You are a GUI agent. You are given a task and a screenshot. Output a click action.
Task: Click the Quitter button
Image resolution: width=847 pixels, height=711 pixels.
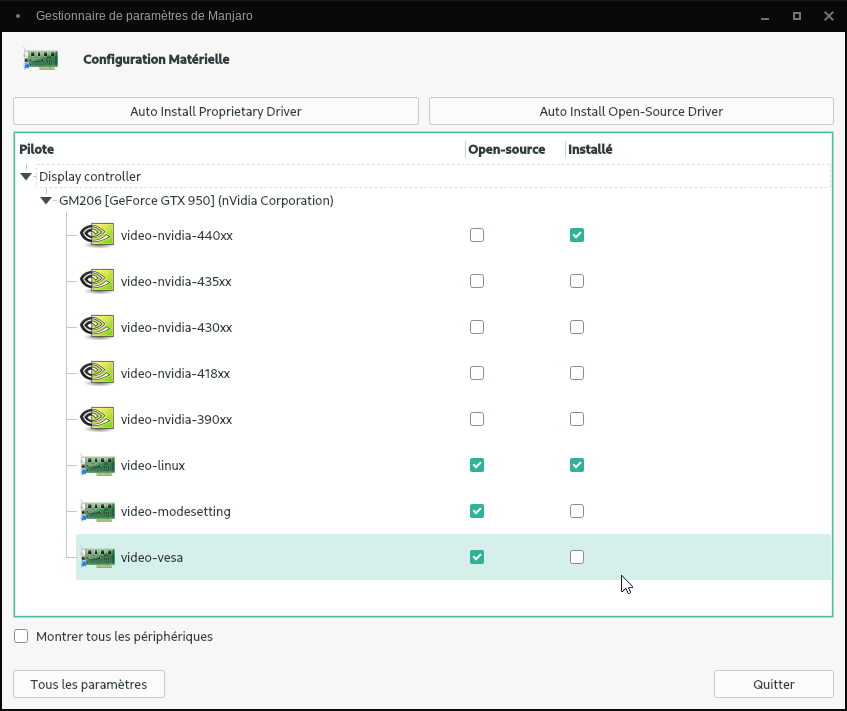(x=774, y=685)
